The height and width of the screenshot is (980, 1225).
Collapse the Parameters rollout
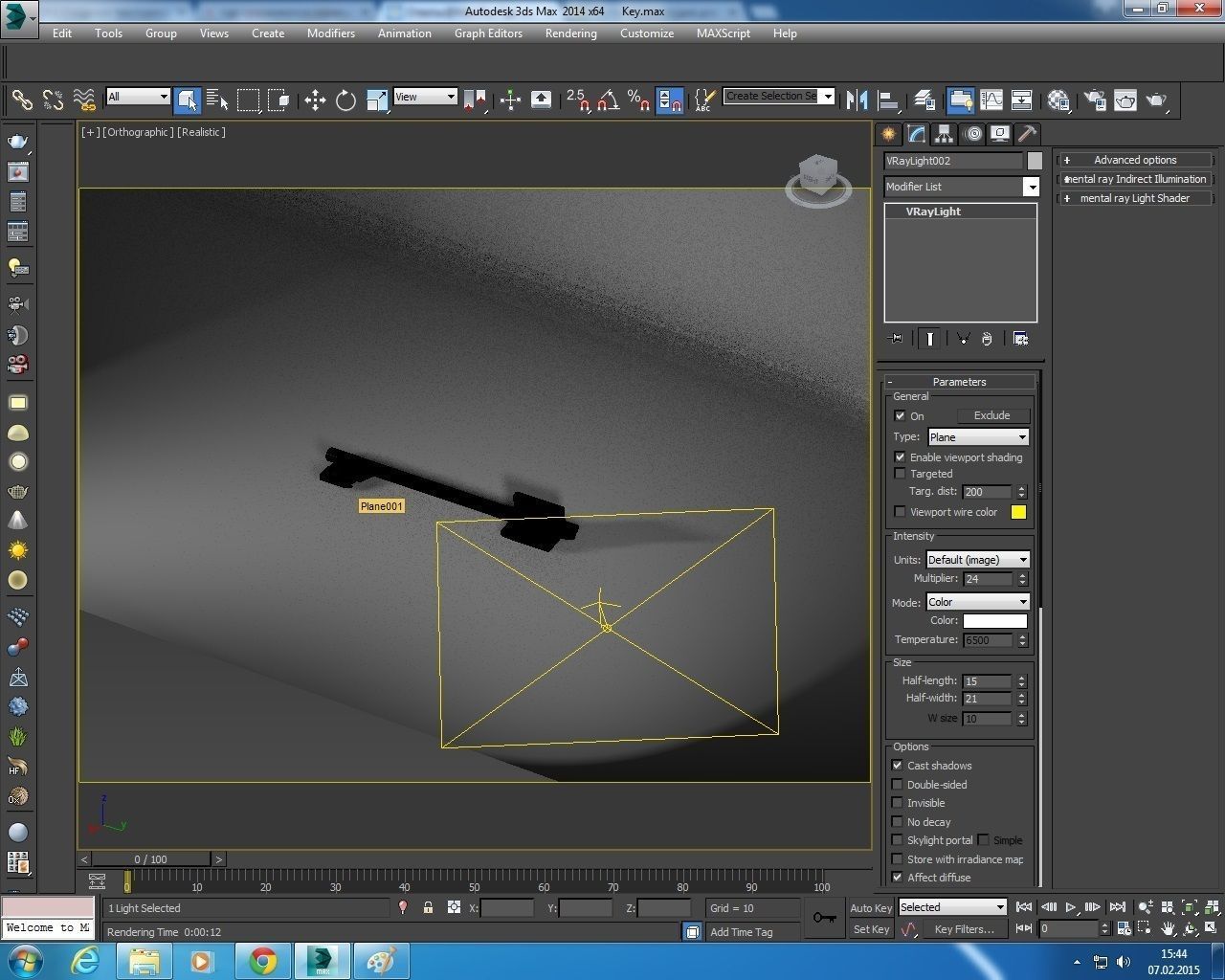(x=959, y=382)
